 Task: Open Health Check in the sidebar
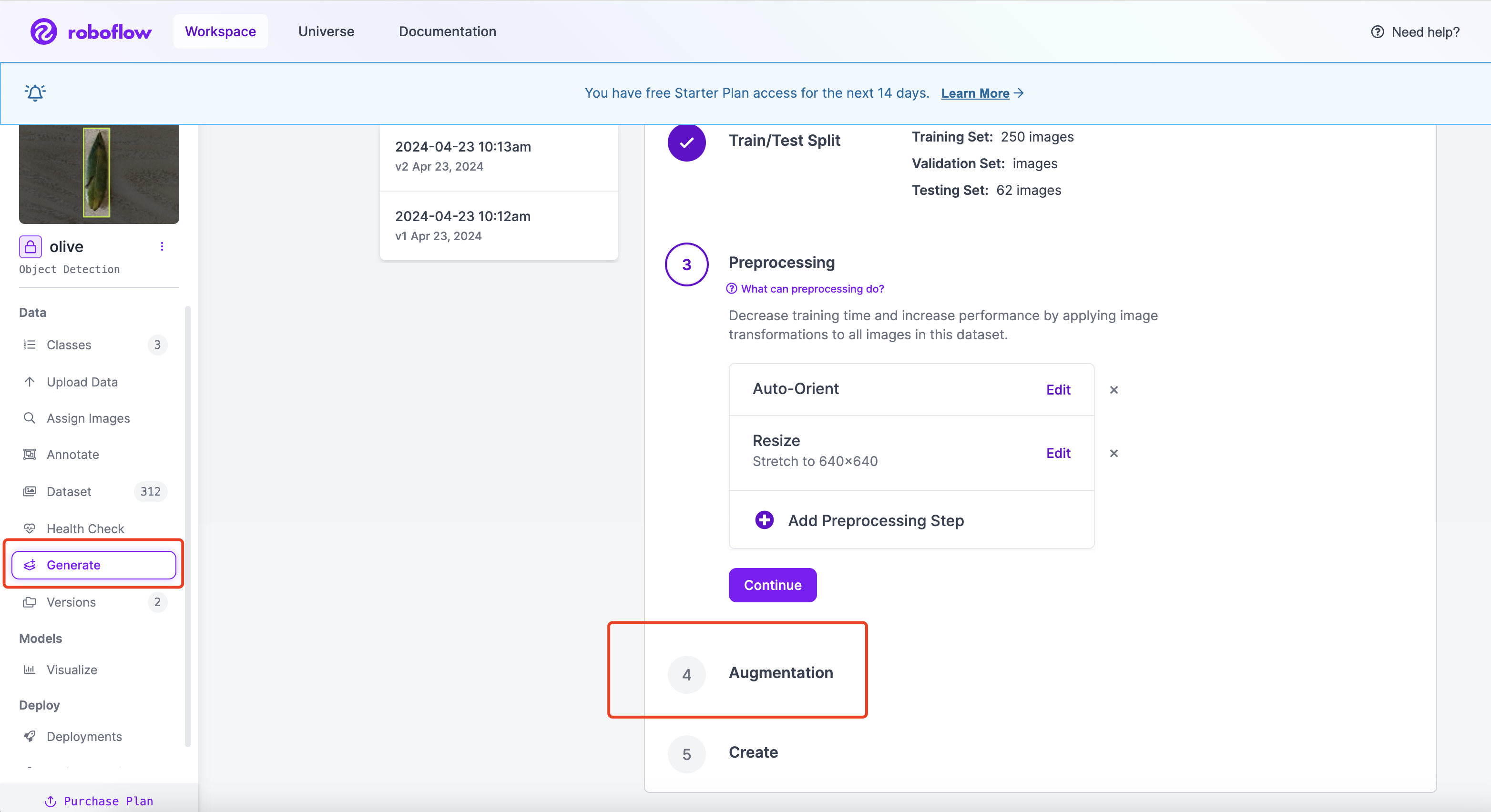pyautogui.click(x=85, y=528)
